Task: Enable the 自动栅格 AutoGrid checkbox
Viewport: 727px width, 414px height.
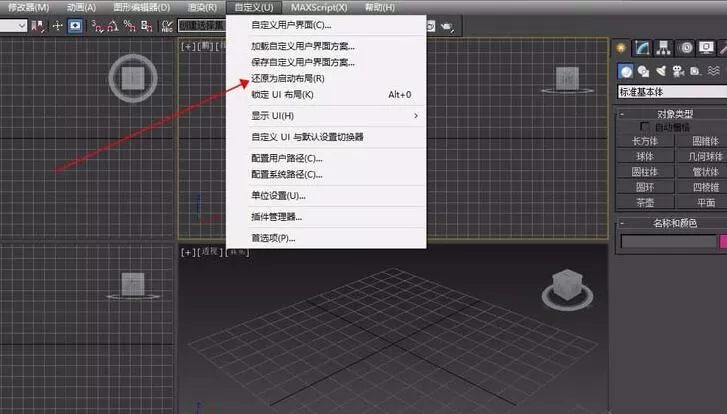Action: [x=644, y=127]
